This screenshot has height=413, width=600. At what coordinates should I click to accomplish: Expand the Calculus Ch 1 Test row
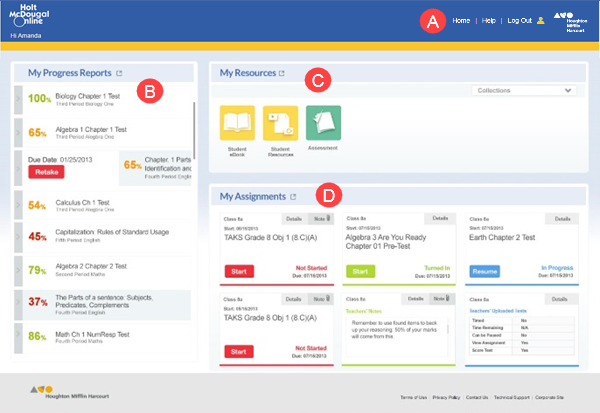[18, 205]
